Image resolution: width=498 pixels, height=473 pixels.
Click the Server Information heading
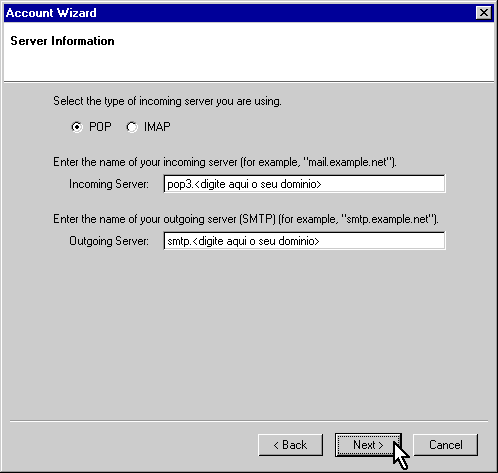click(62, 41)
